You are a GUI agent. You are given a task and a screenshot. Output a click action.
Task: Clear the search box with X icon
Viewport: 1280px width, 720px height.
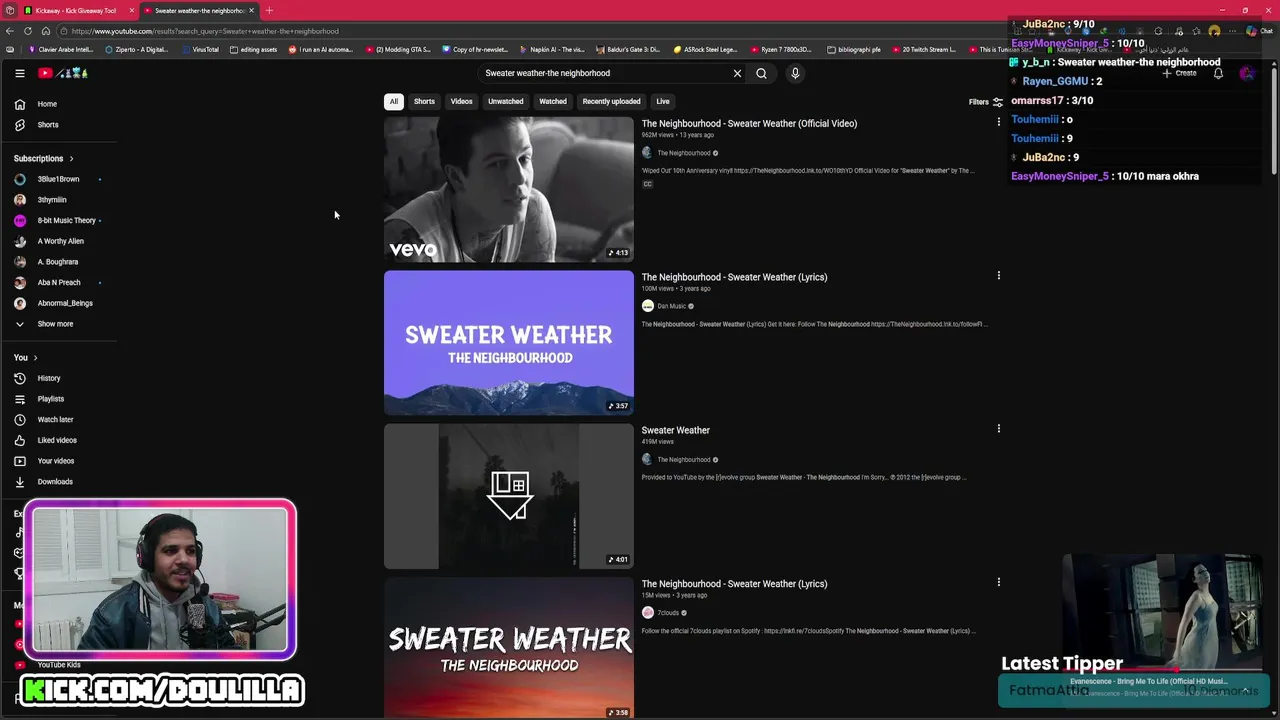737,73
